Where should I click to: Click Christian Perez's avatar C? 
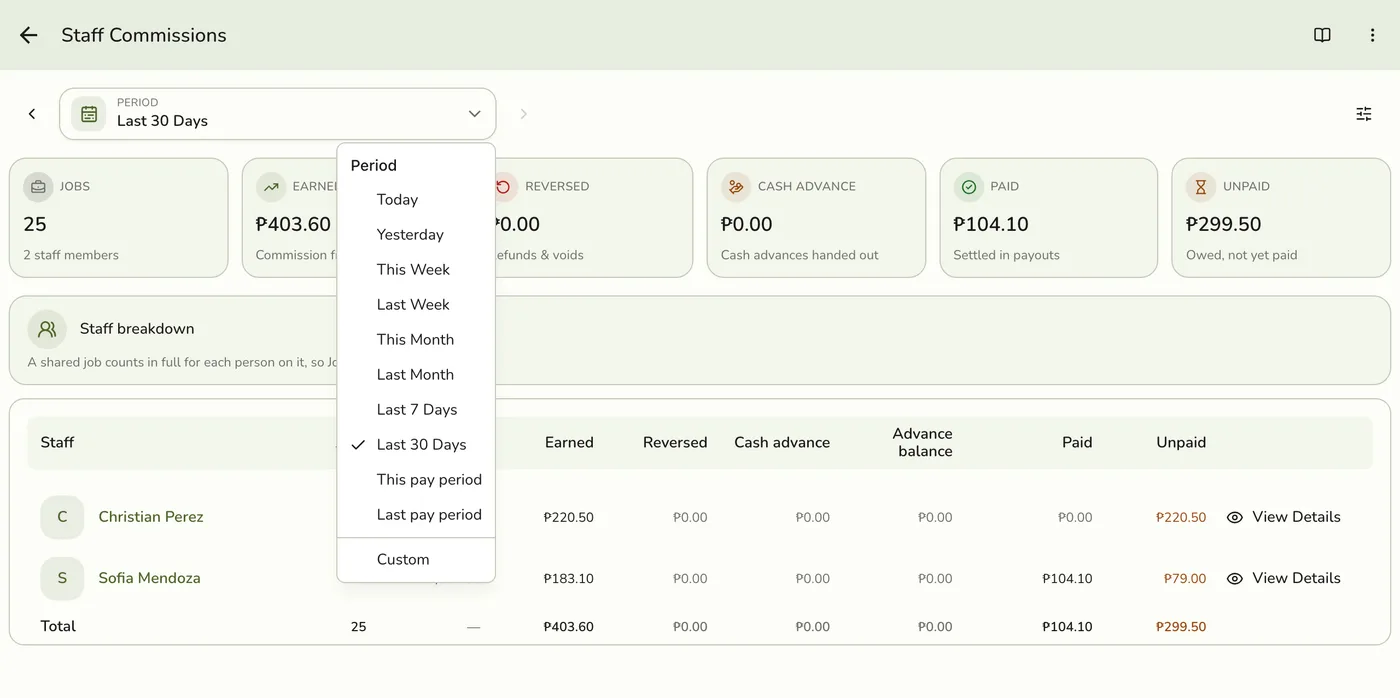[x=62, y=517]
